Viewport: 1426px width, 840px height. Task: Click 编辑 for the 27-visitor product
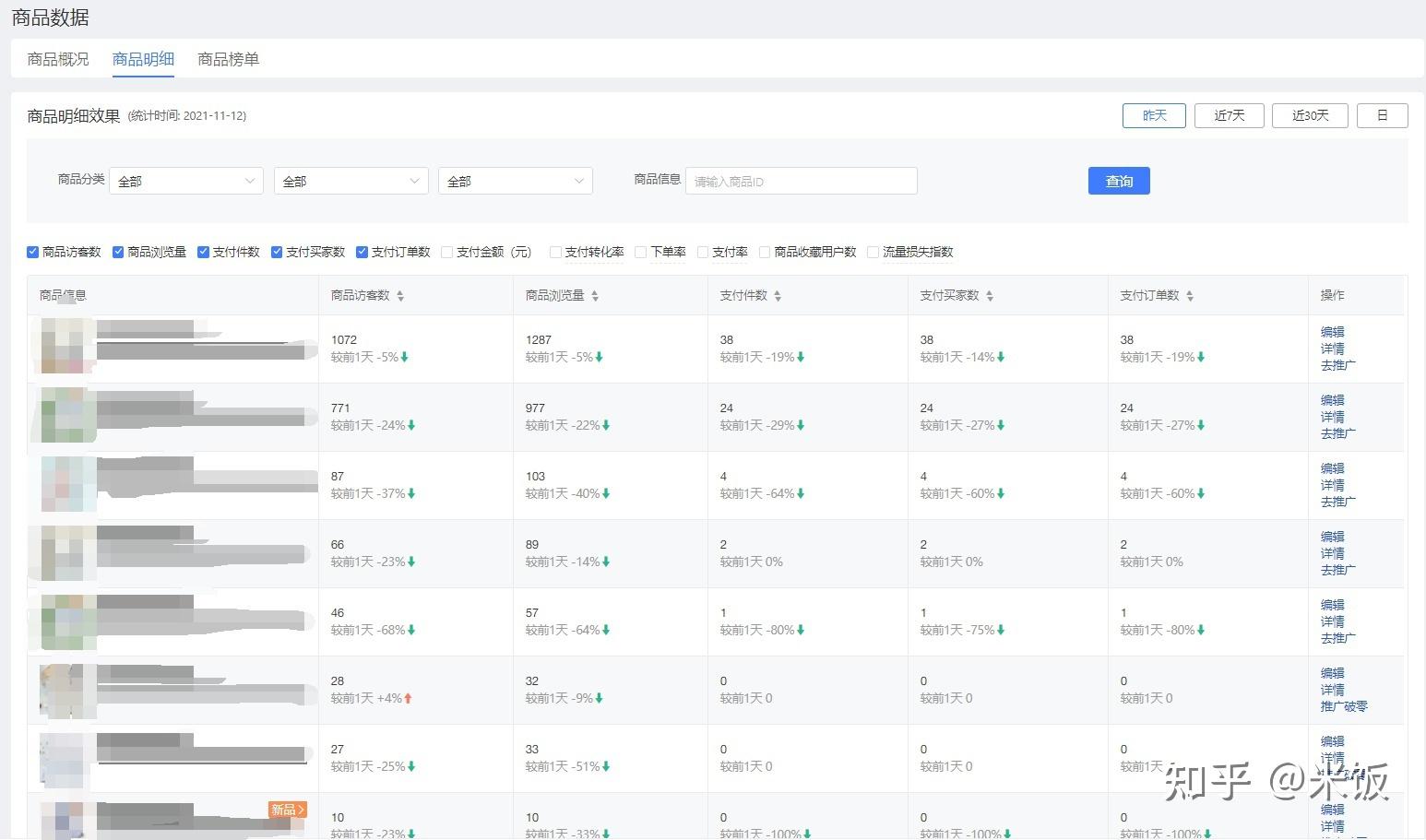click(x=1332, y=741)
